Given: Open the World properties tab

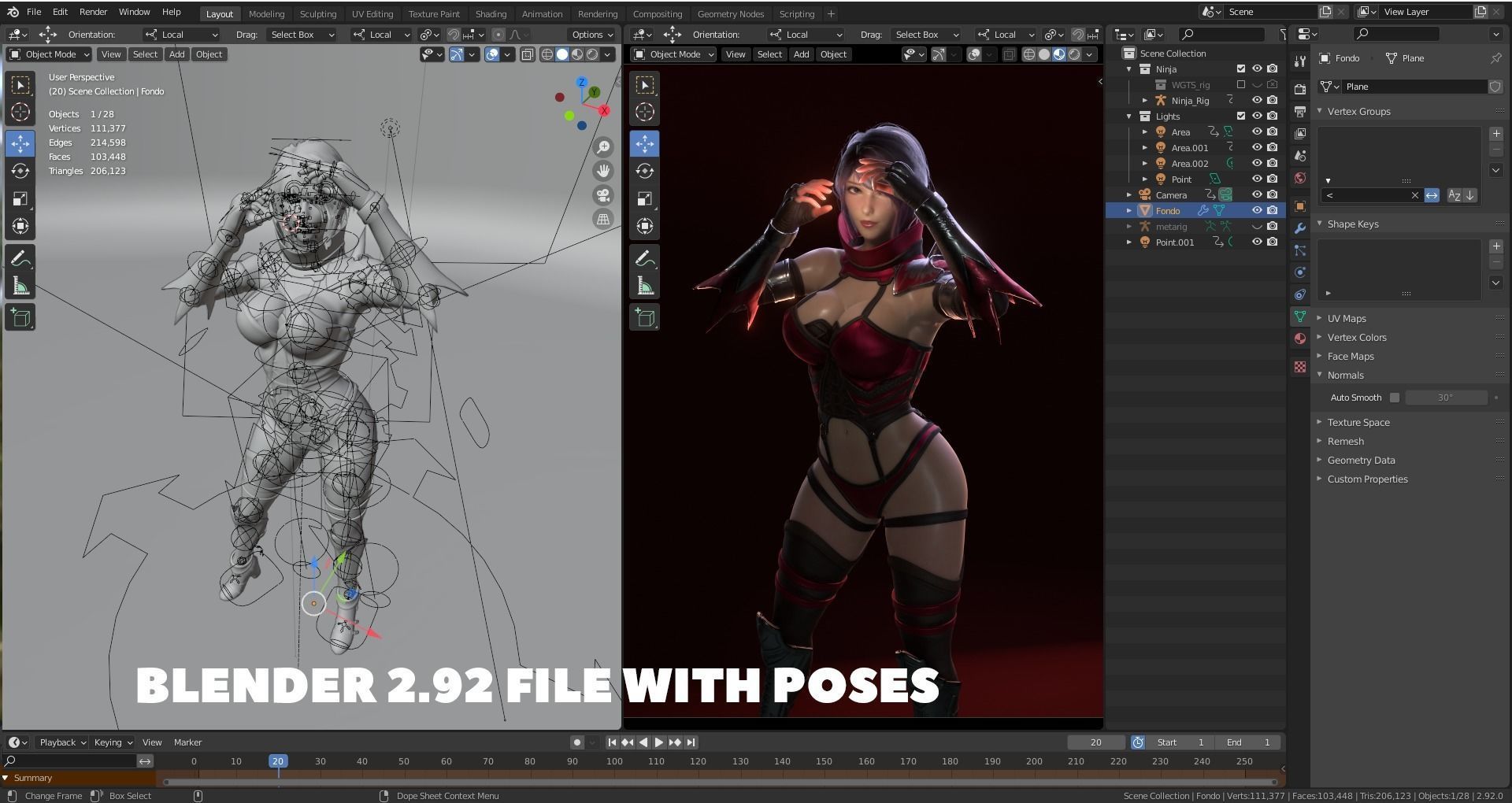Looking at the screenshot, I should point(1300,178).
